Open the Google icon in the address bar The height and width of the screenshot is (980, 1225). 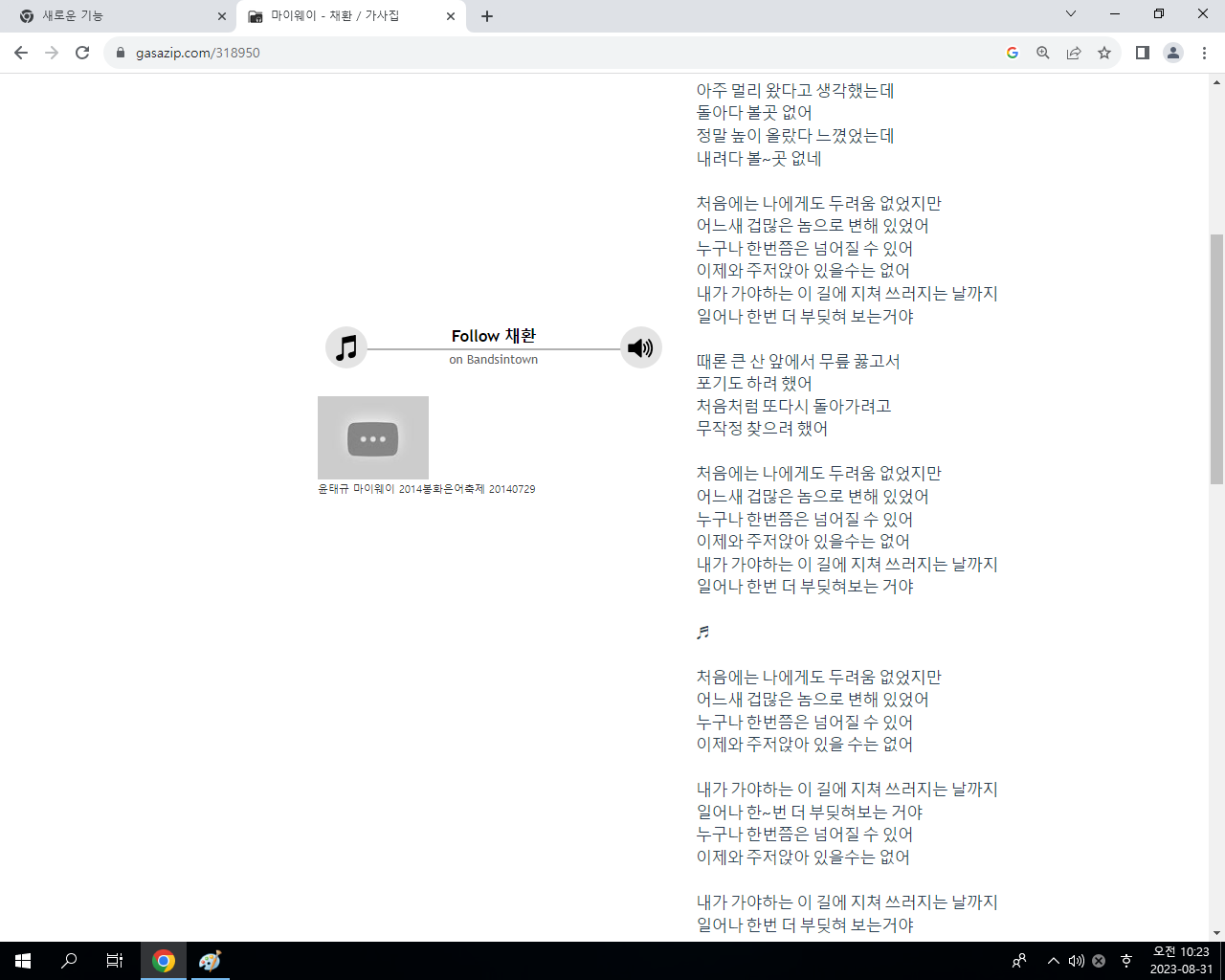pos(1013,53)
